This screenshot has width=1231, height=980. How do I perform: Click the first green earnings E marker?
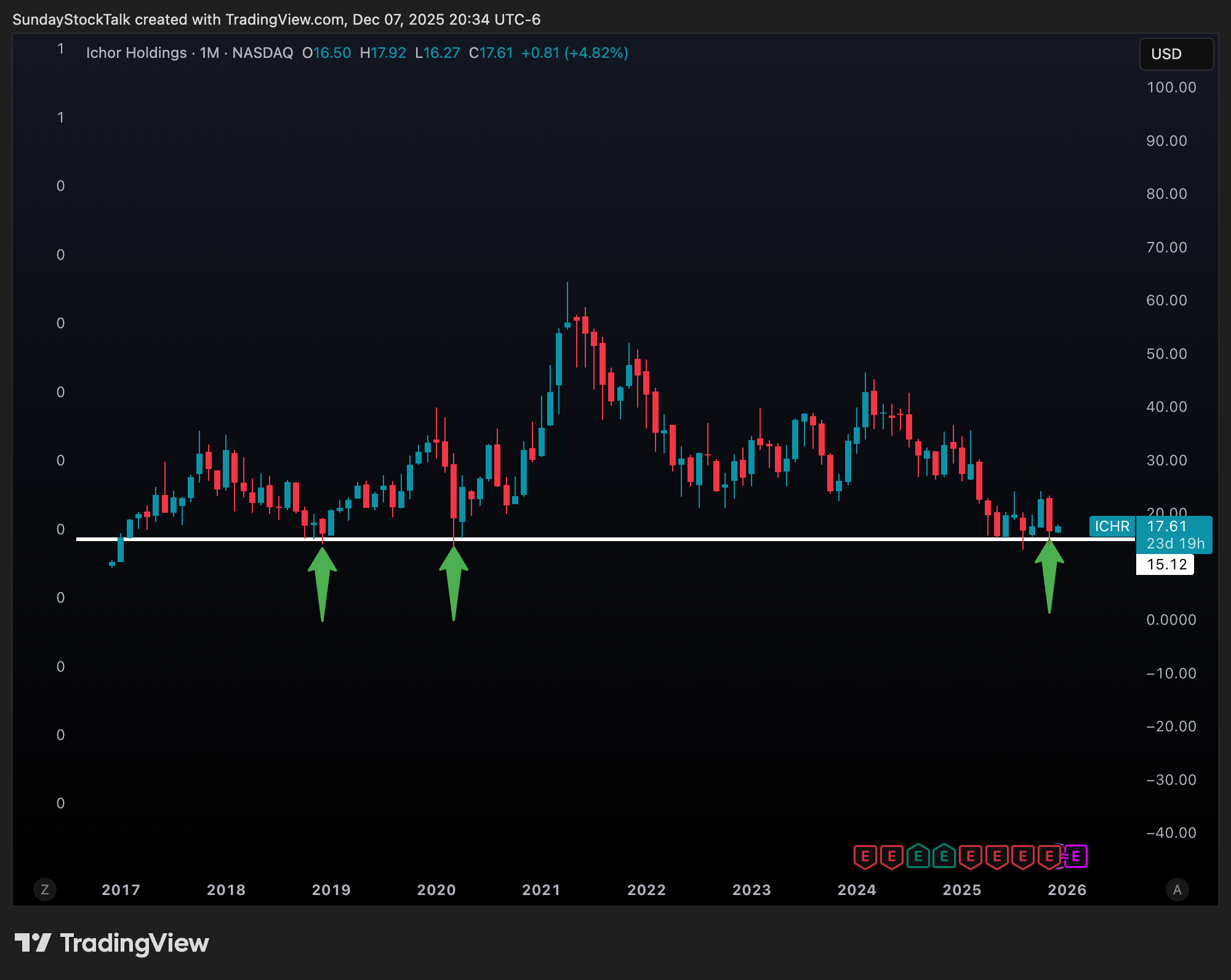(x=918, y=856)
